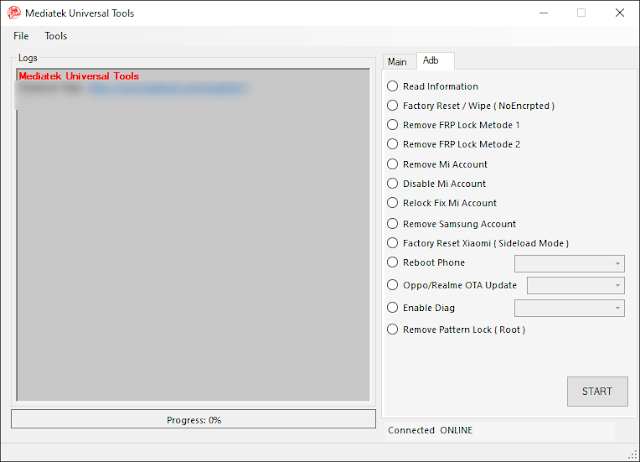Click the blurred link in the Logs panel
Screen dimensions: 640x462
(x=168, y=89)
